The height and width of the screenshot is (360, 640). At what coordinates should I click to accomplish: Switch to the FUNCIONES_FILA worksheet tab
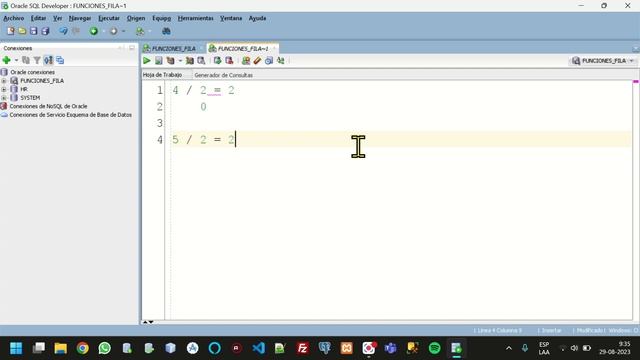pyautogui.click(x=173, y=49)
